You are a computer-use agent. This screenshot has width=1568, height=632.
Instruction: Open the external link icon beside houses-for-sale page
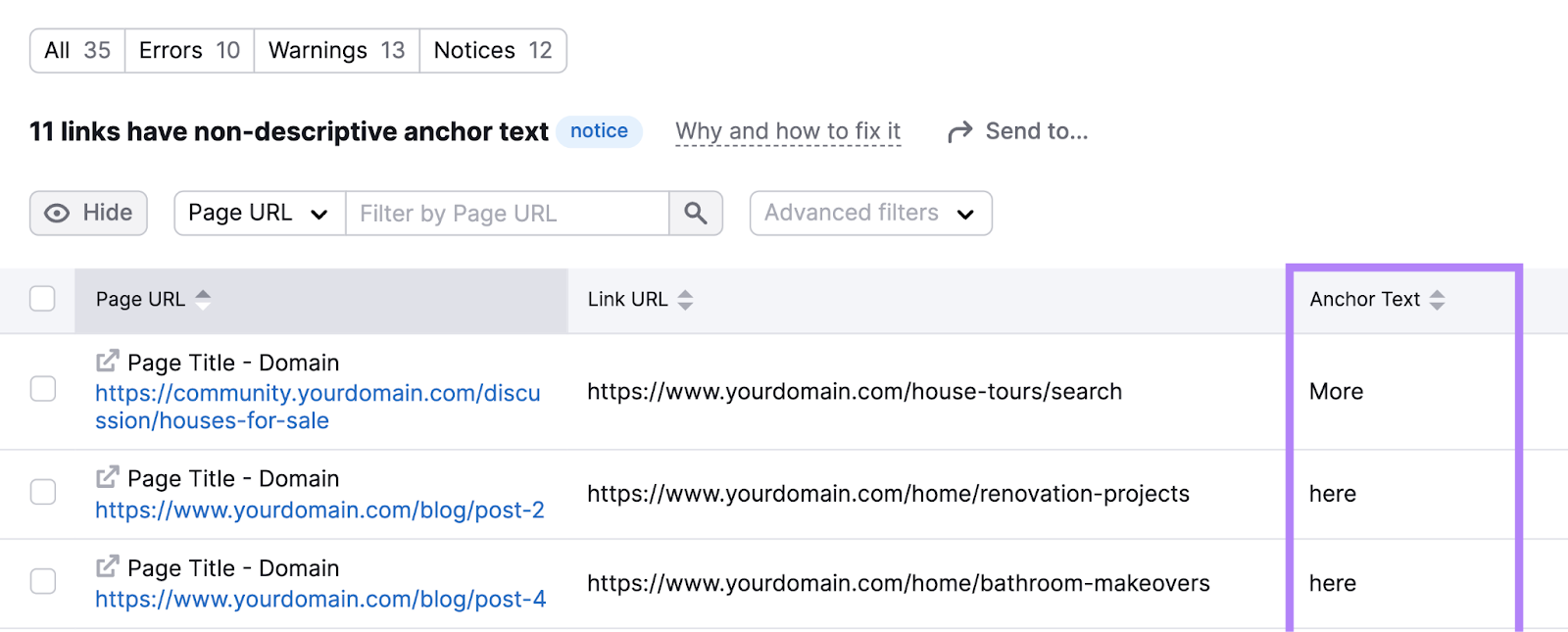tap(107, 362)
